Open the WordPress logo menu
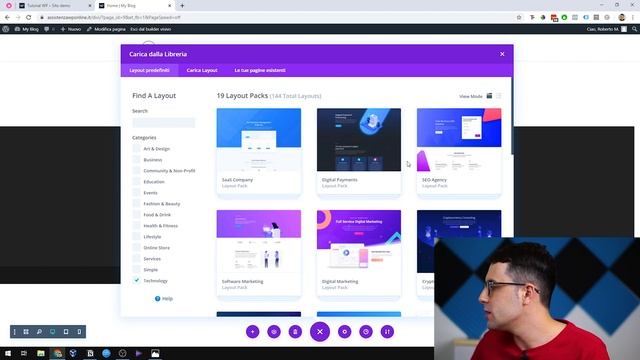Viewport: 640px width, 360px height. [x=6, y=29]
